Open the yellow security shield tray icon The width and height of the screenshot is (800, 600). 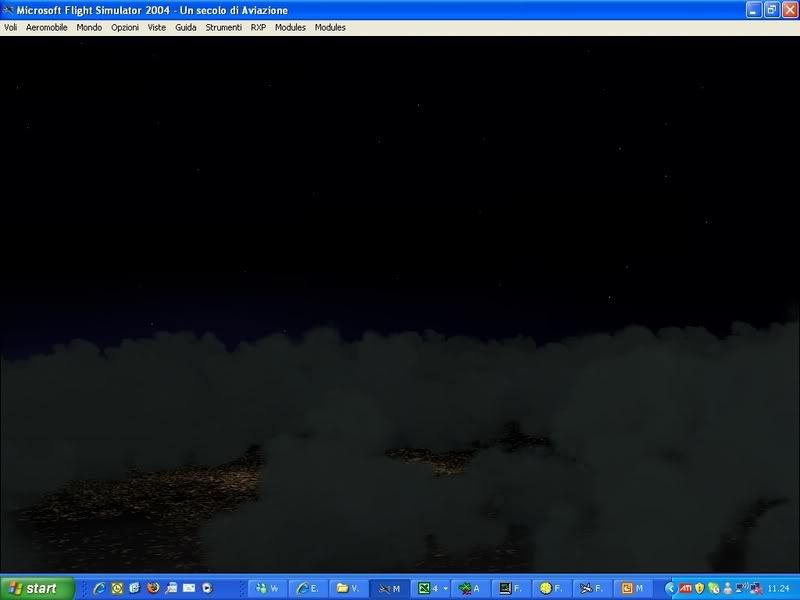click(699, 589)
